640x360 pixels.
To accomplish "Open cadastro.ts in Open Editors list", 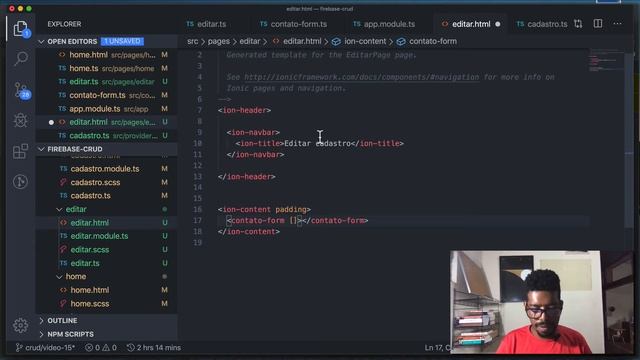I will (107, 136).
